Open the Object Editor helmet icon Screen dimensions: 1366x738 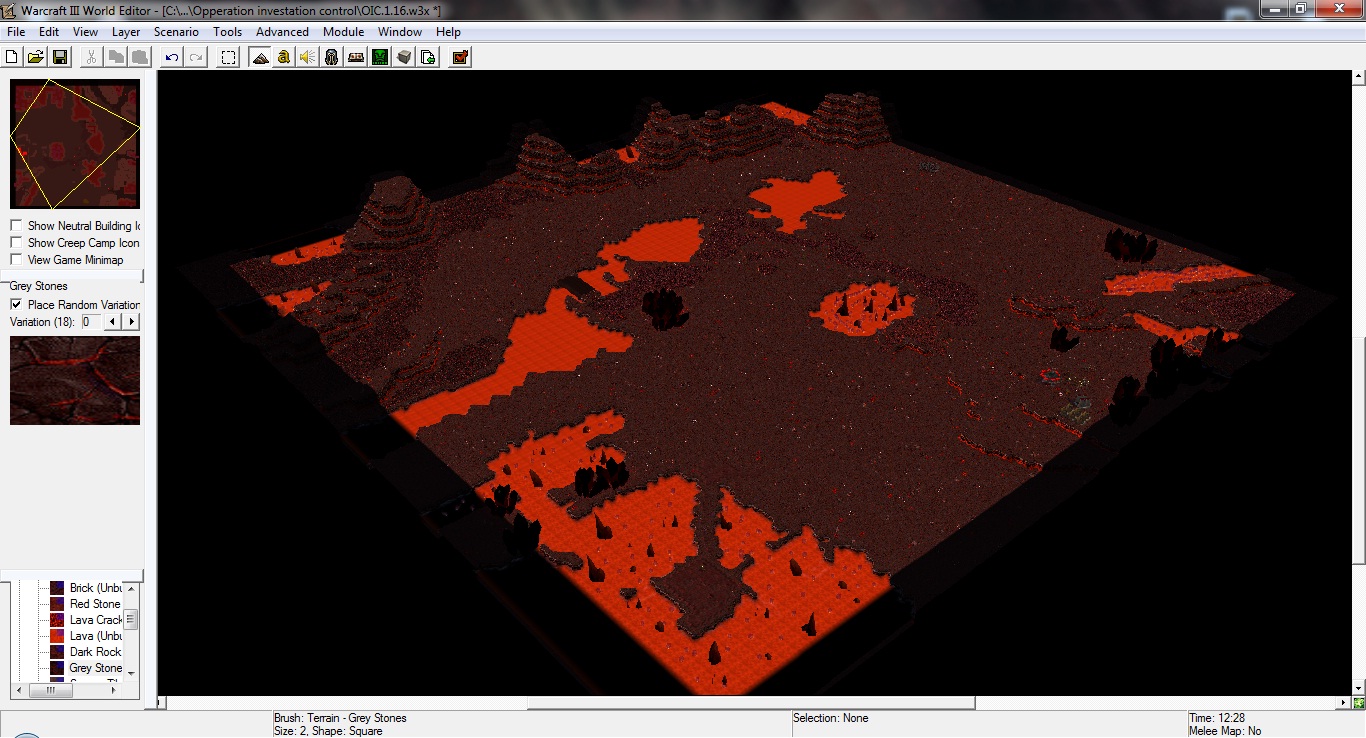pos(332,57)
